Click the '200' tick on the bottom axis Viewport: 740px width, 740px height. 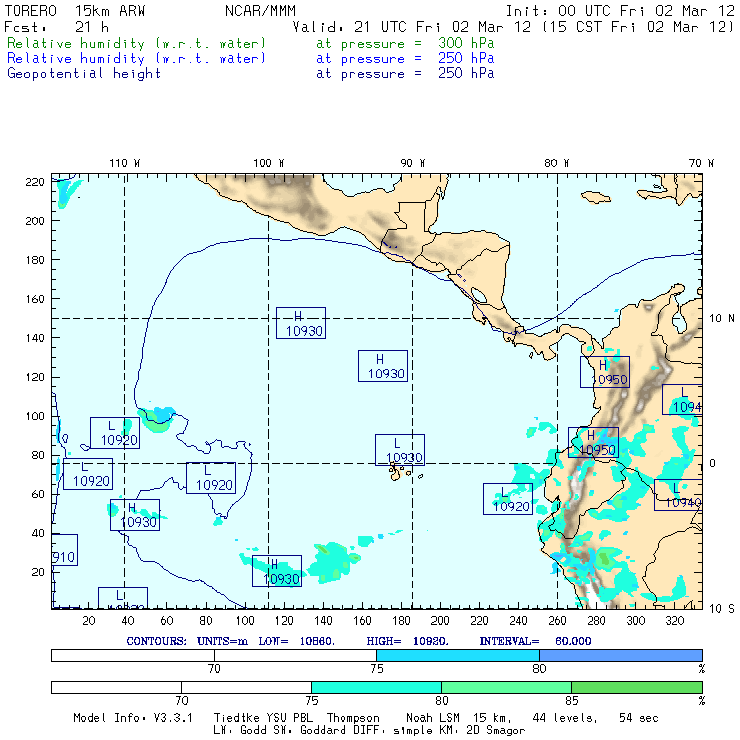pyautogui.click(x=440, y=621)
